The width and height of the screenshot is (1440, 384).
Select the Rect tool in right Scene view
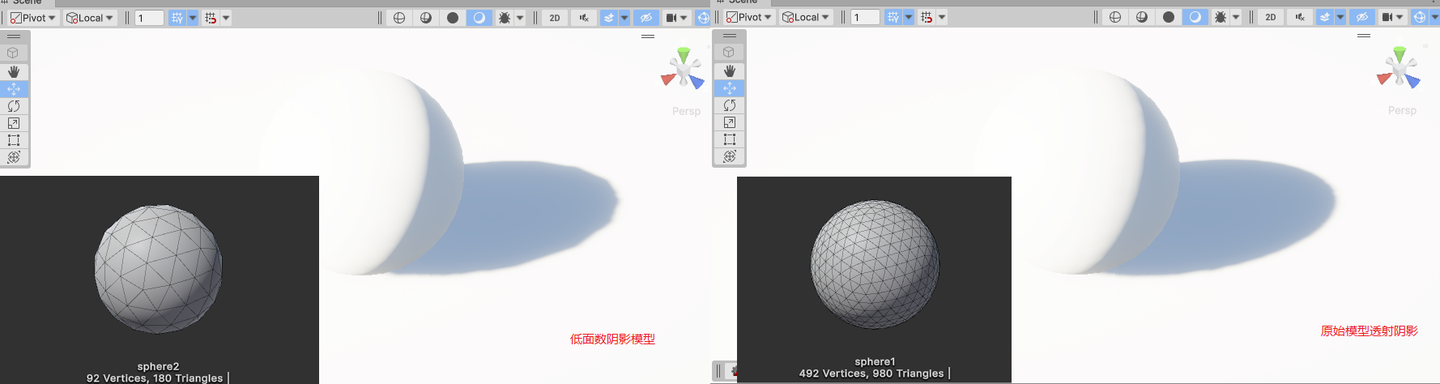click(x=729, y=139)
